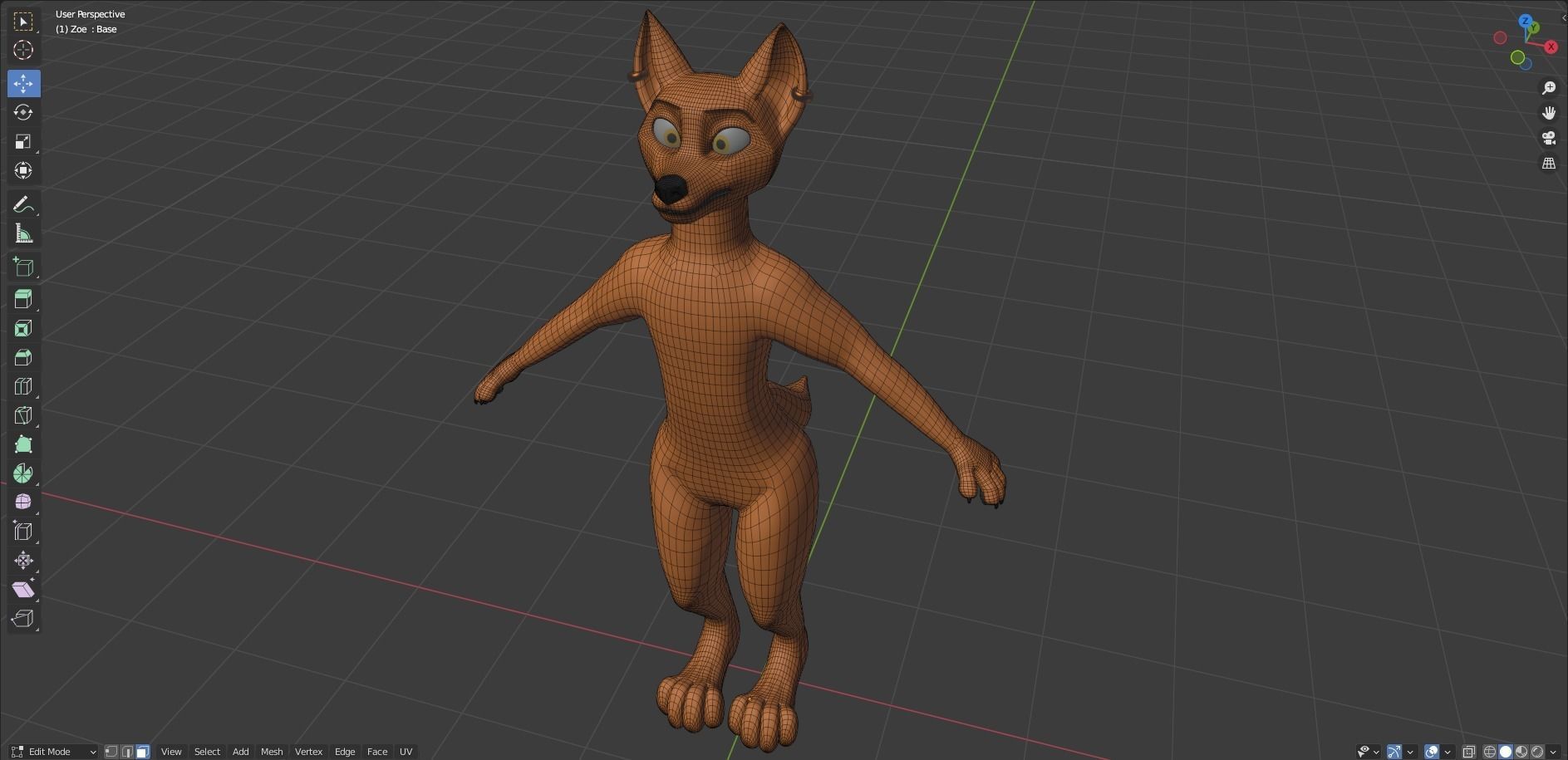Click the hand pan-view control

click(x=1549, y=113)
